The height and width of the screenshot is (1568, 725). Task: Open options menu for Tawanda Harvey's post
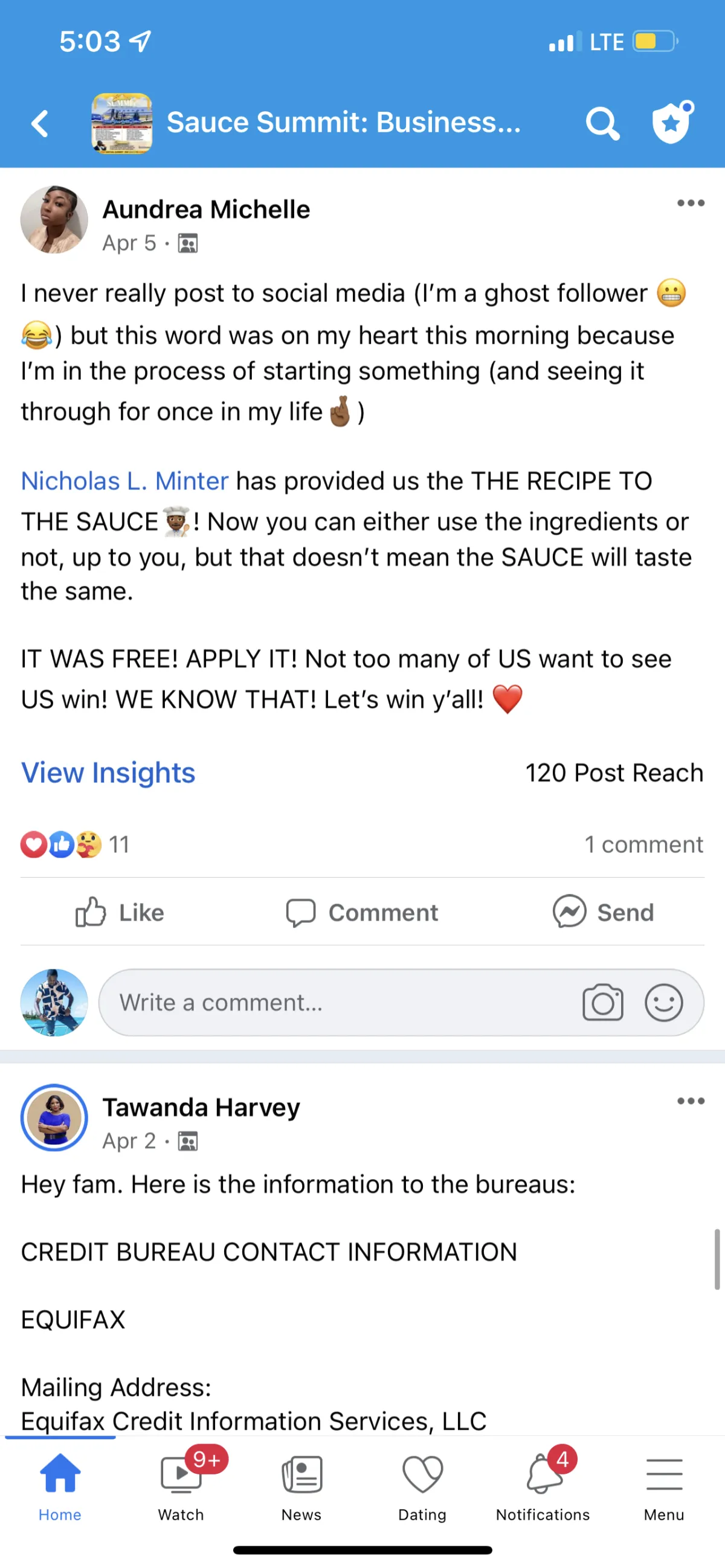coord(691,1100)
